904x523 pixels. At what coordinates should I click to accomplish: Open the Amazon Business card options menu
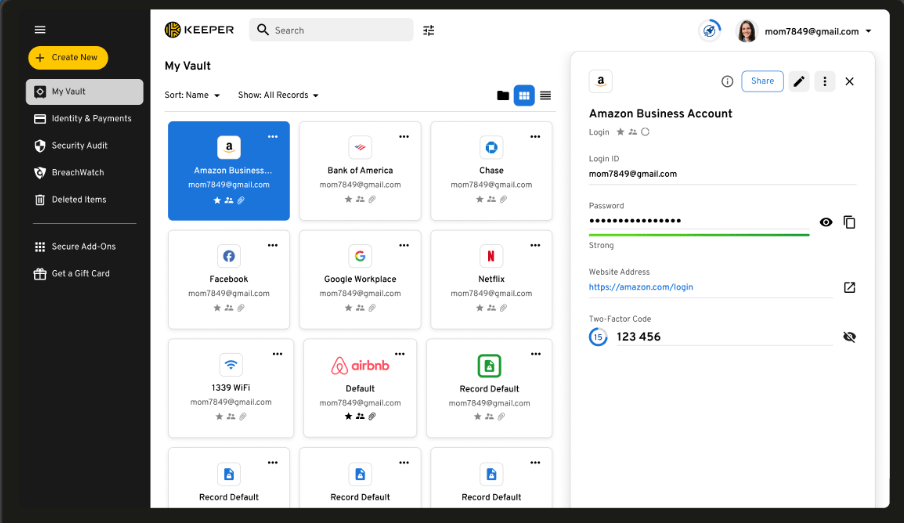(273, 137)
